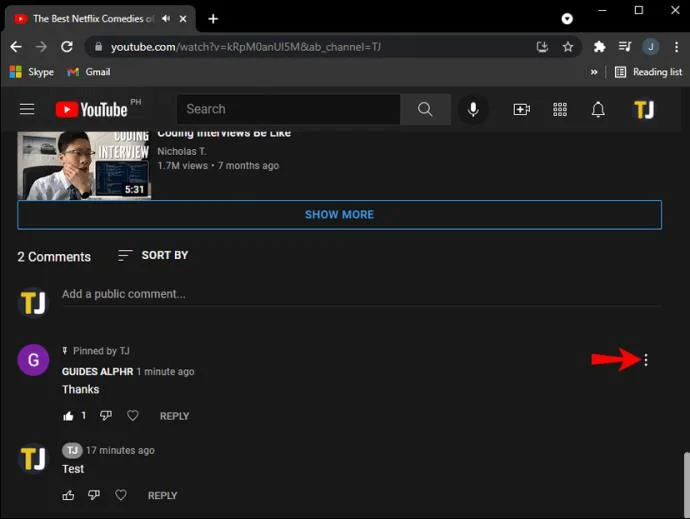Image resolution: width=690 pixels, height=519 pixels.
Task: Click Add a public comment field
Action: tap(361, 294)
